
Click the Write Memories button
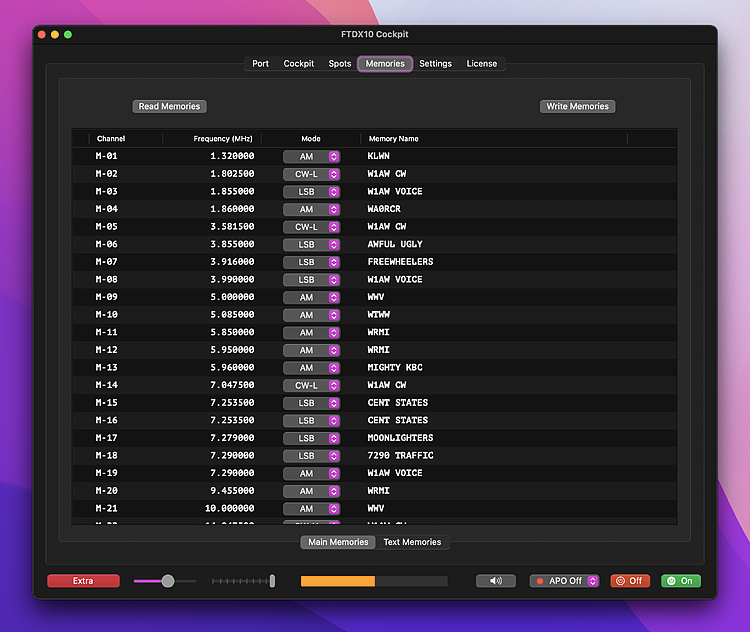click(577, 106)
